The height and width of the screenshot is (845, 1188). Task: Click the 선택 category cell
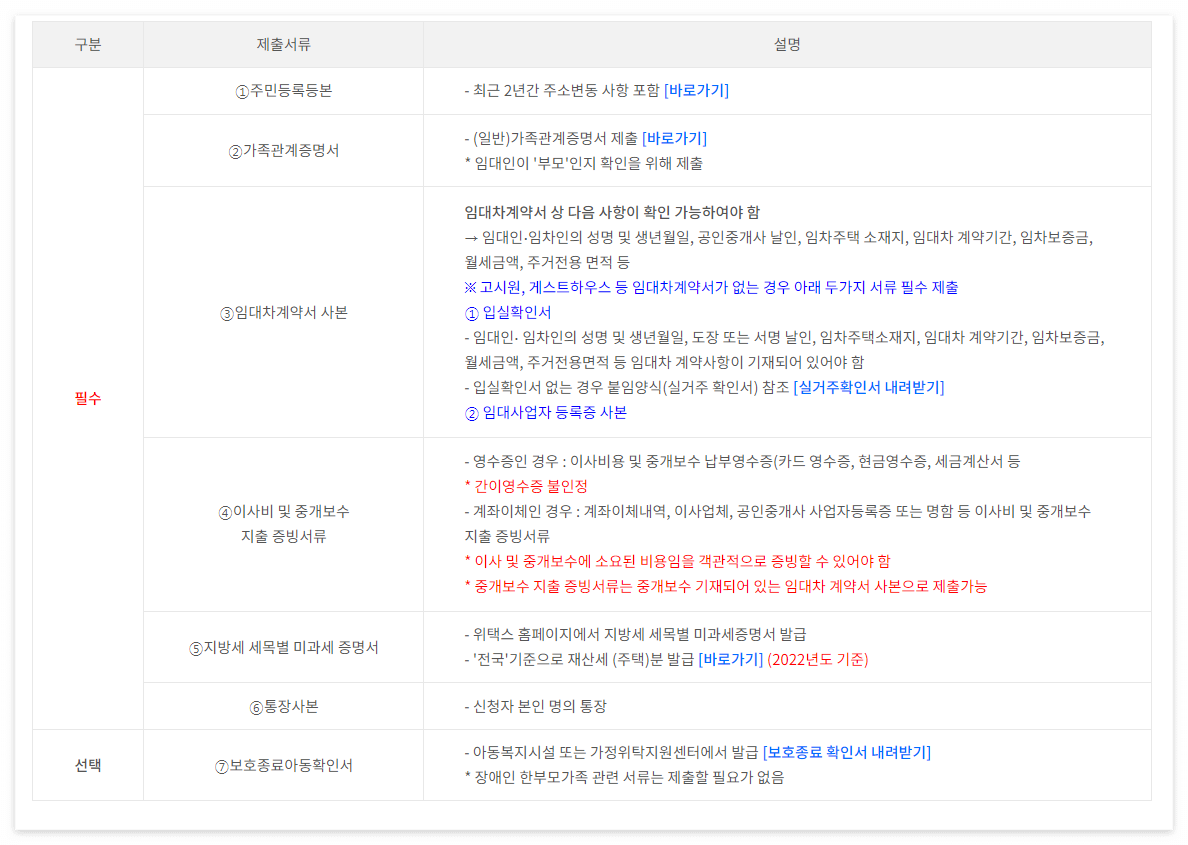pos(87,764)
